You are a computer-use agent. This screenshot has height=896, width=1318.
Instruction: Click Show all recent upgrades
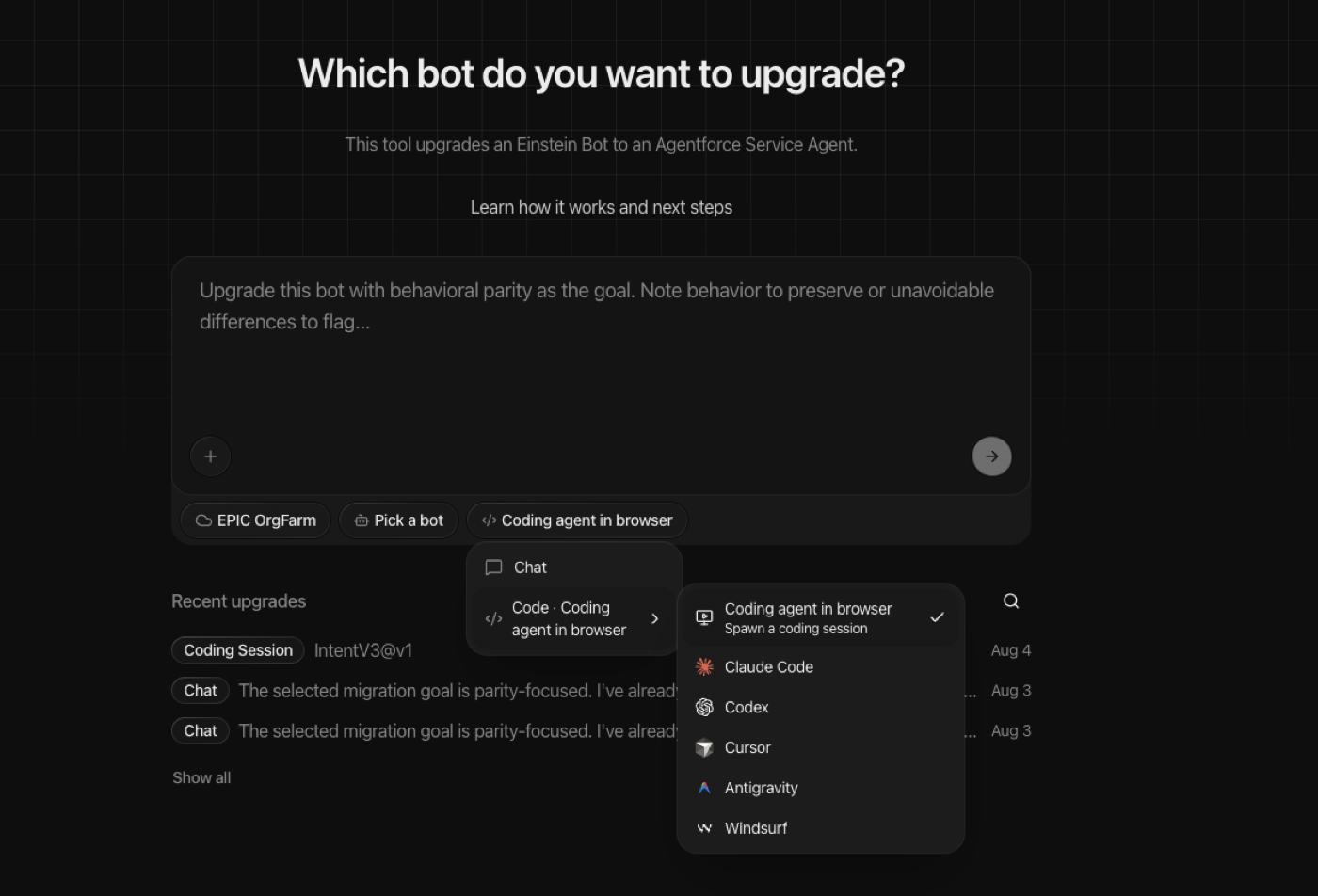click(x=201, y=778)
